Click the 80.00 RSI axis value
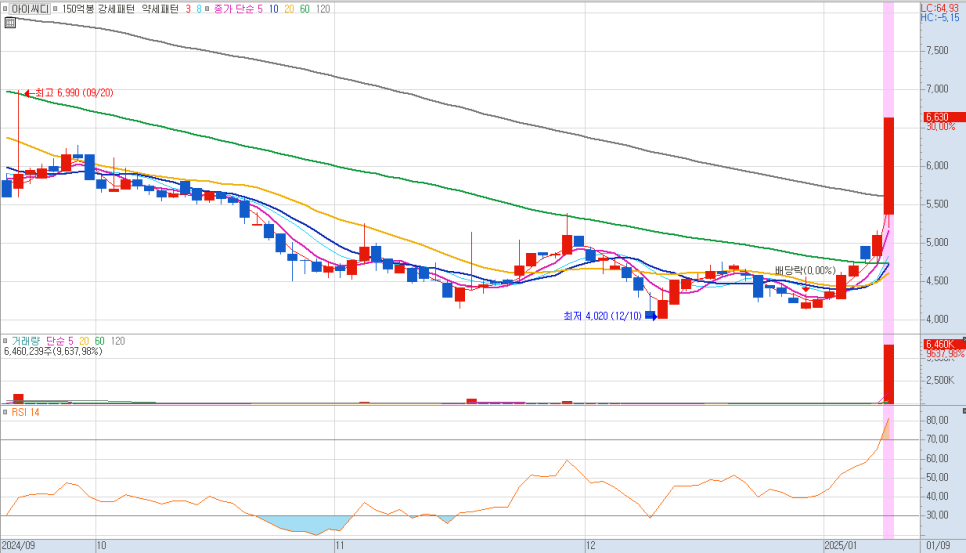The height and width of the screenshot is (553, 966). pos(938,420)
